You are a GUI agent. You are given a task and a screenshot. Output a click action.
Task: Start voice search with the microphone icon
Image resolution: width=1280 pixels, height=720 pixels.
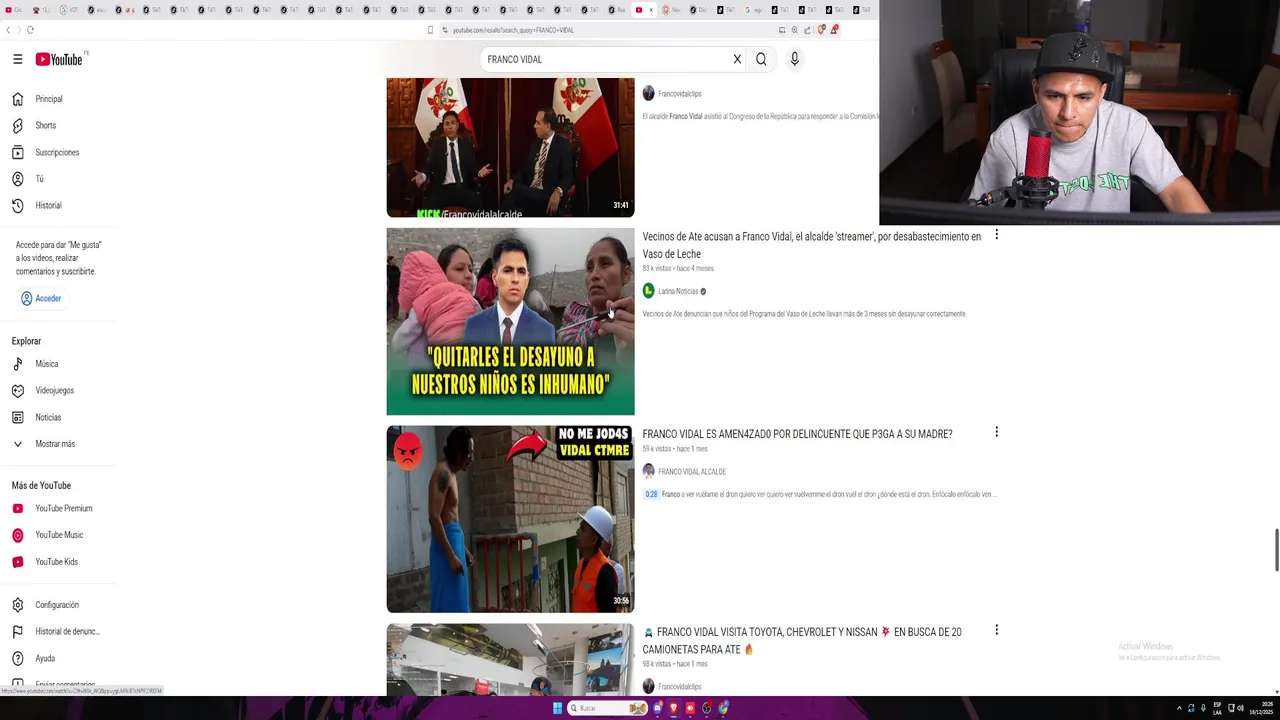[794, 59]
